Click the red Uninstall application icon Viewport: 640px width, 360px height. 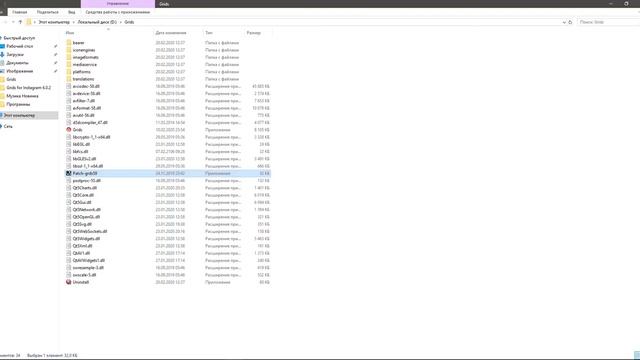tap(69, 282)
